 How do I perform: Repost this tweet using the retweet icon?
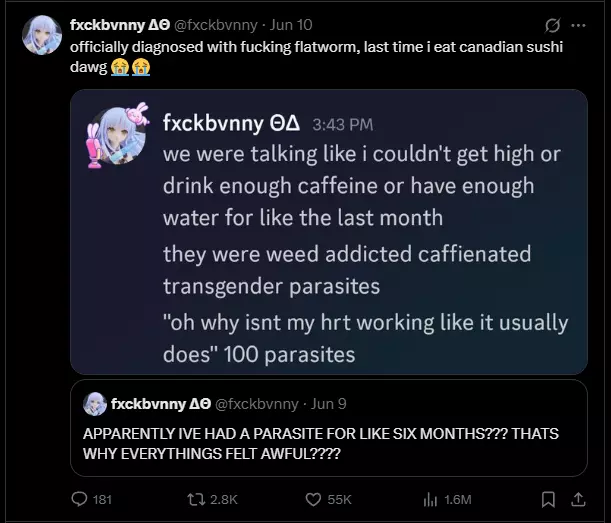(196, 498)
